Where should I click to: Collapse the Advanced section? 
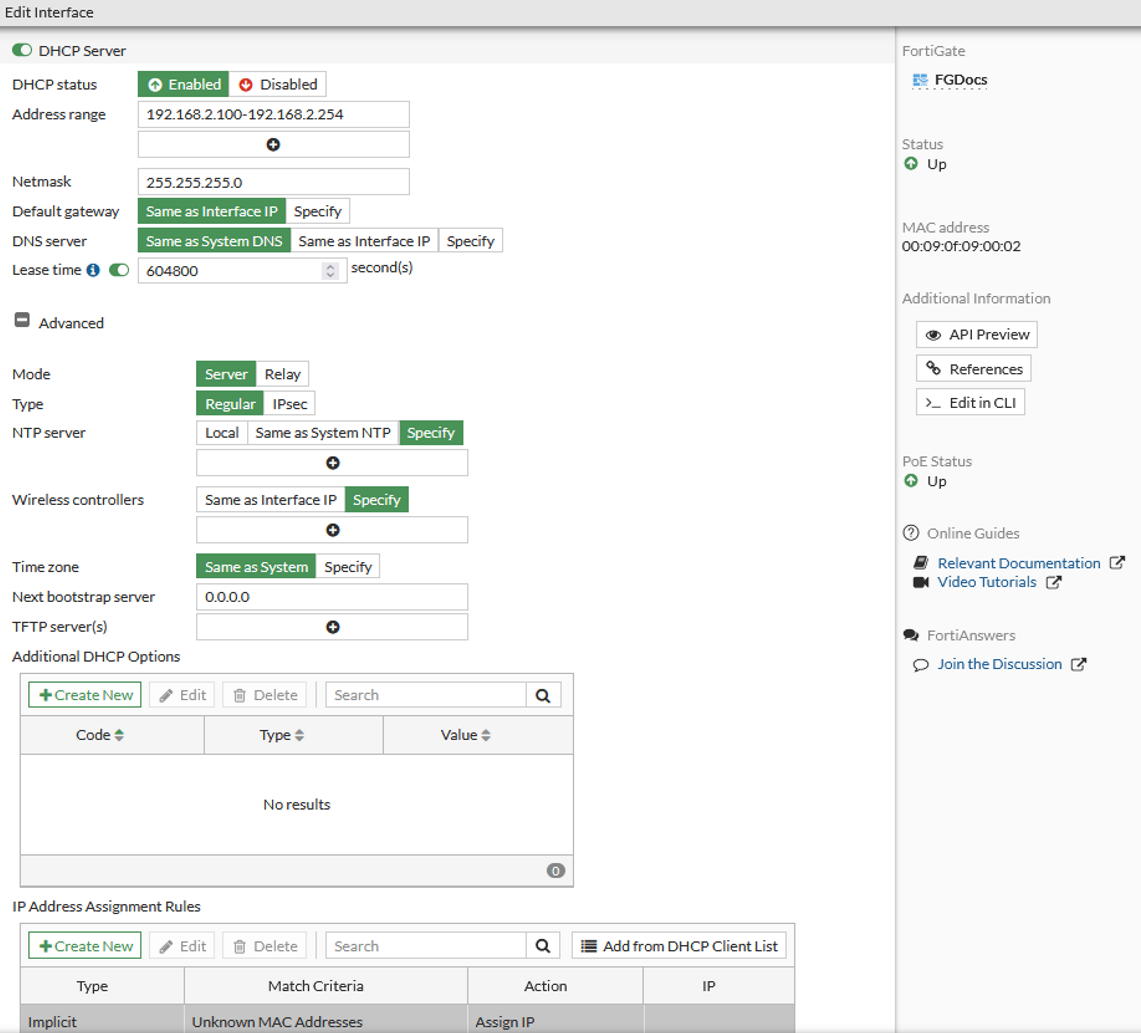pyautogui.click(x=23, y=320)
